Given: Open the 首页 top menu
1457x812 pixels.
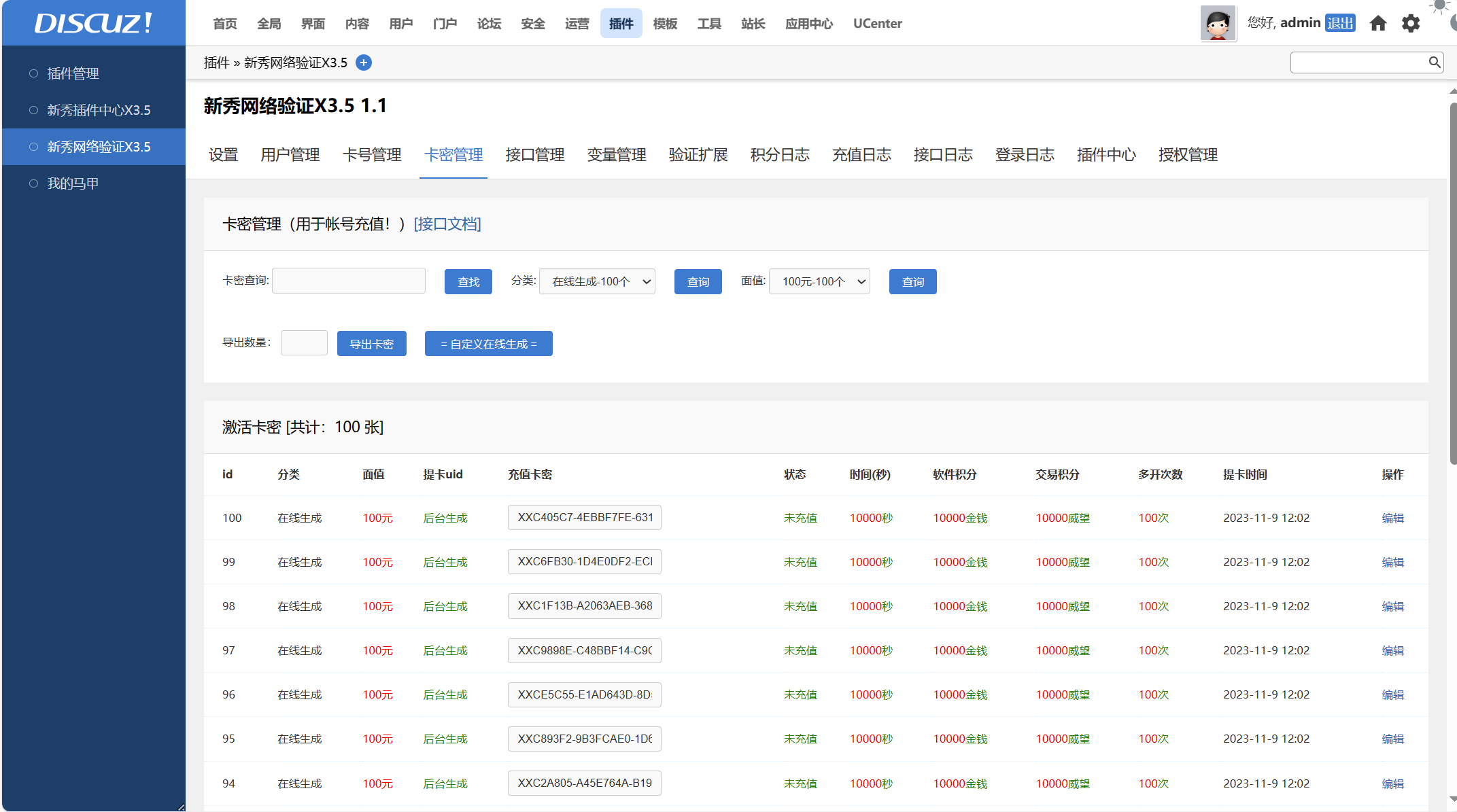Looking at the screenshot, I should click(225, 23).
